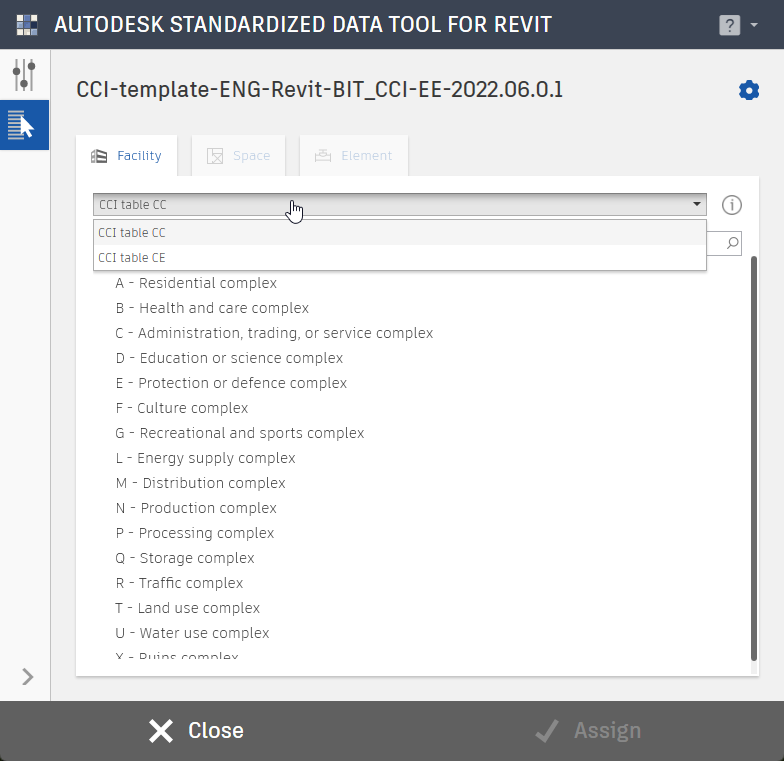Expand the help menu dropdown arrow

pyautogui.click(x=754, y=24)
